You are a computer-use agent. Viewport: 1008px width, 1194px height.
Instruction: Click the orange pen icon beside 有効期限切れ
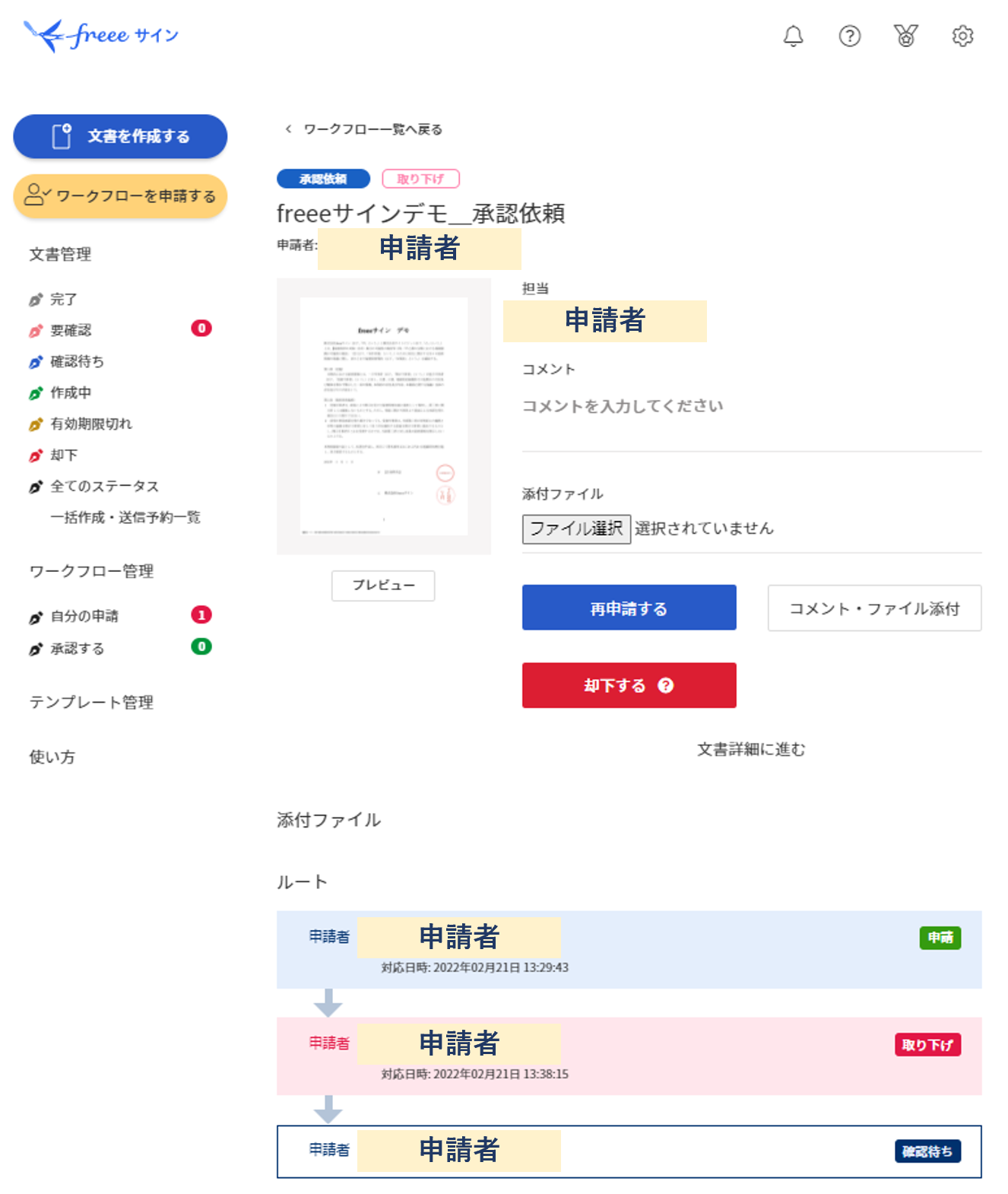36,424
